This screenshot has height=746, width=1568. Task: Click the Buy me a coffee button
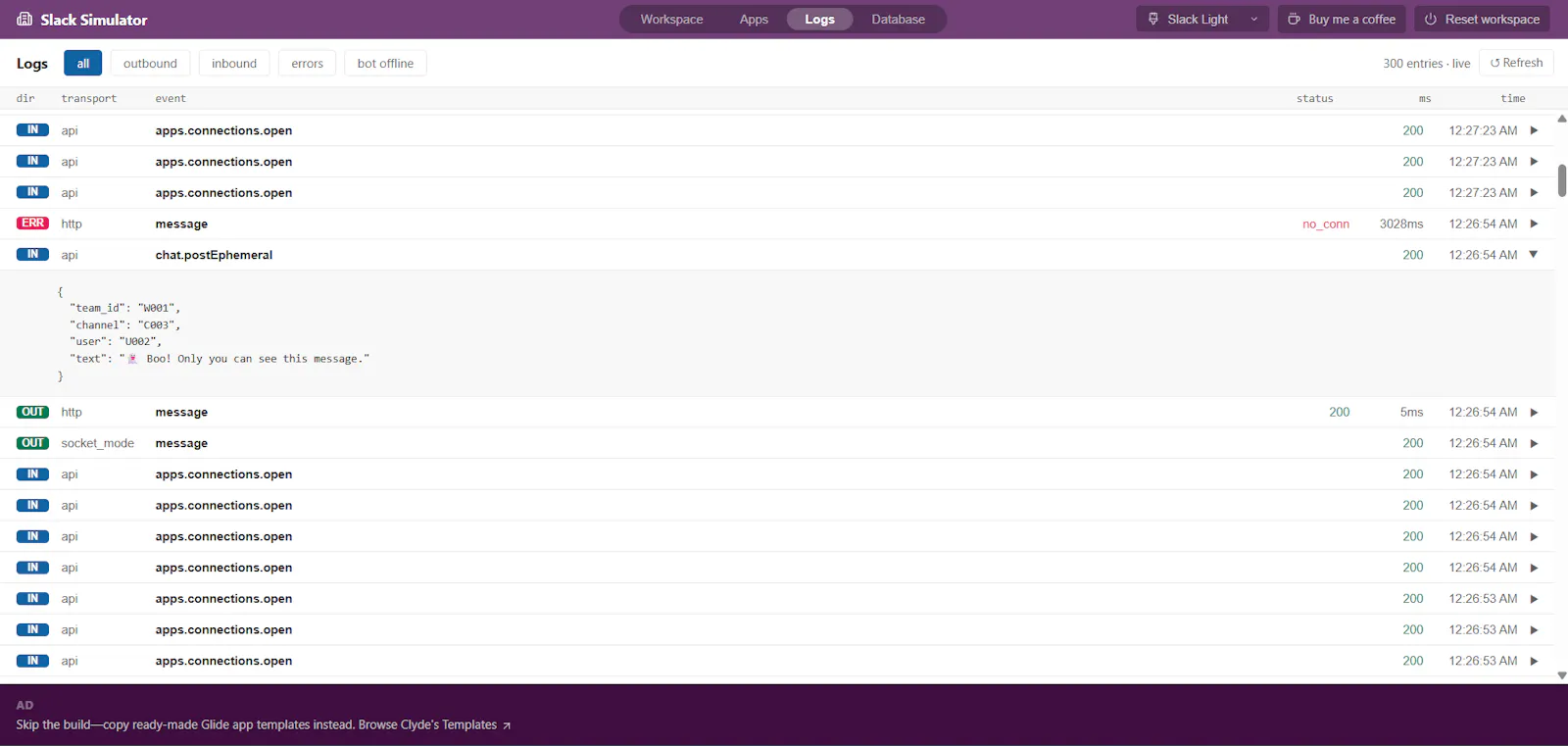tap(1342, 19)
